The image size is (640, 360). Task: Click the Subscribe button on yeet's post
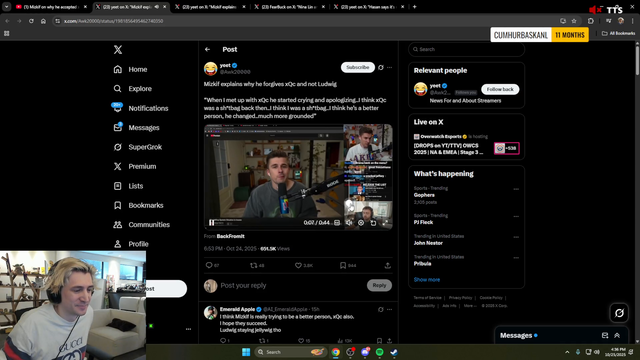tap(358, 67)
